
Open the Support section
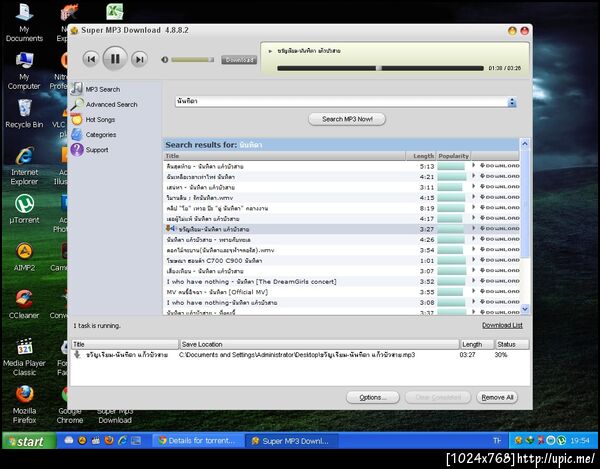97,150
